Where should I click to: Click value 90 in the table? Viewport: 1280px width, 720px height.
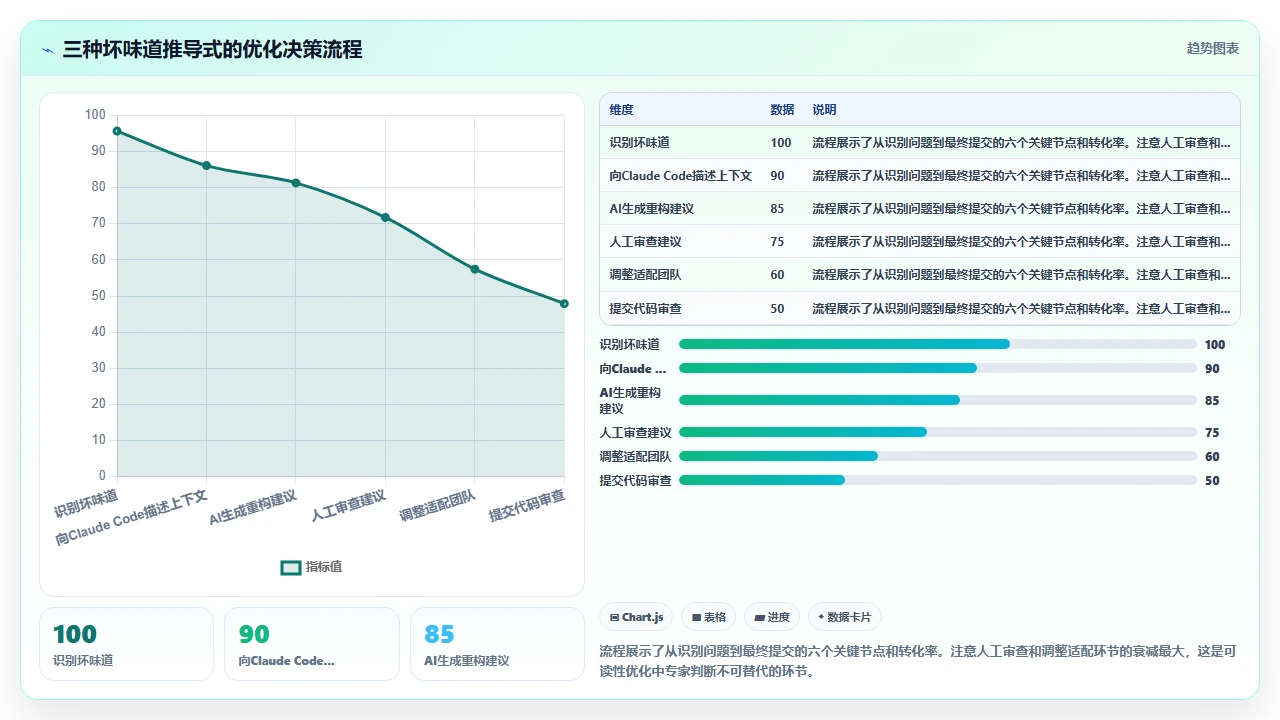click(777, 176)
